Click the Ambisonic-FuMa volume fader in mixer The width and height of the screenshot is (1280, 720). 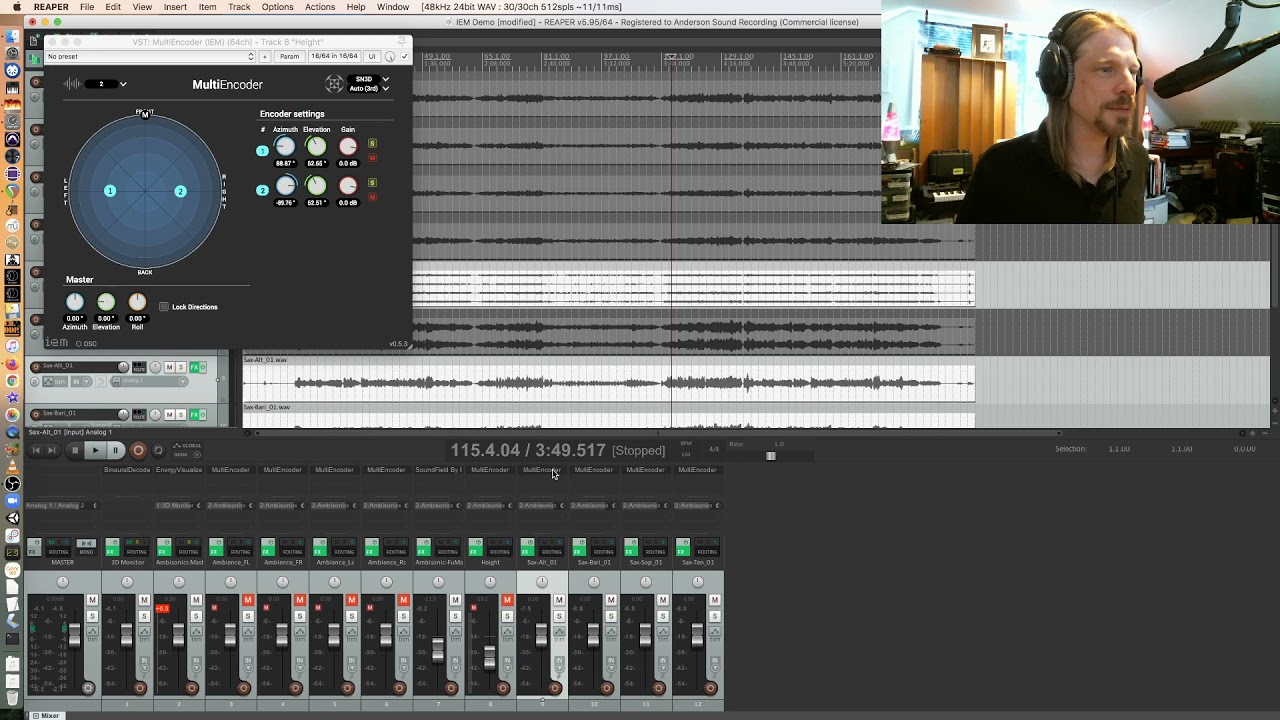(437, 650)
